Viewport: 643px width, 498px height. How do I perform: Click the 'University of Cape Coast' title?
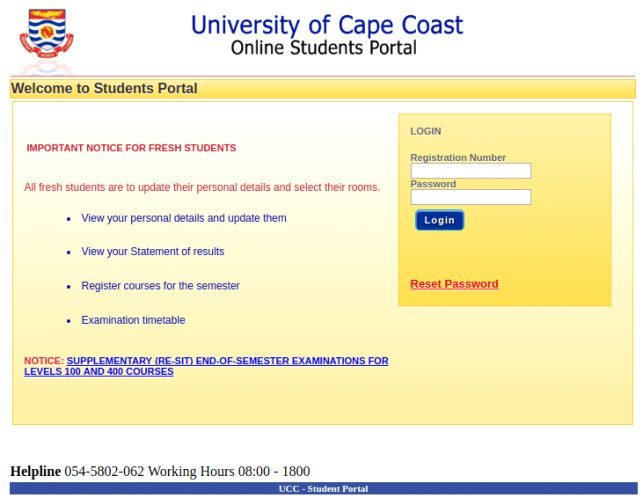coord(327,24)
